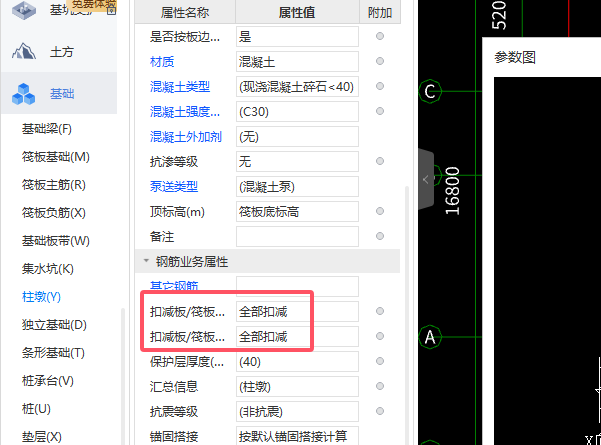Screen dimensions: 601x445
Task: Click the 基坑 module icon at top
Action: (x=24, y=10)
